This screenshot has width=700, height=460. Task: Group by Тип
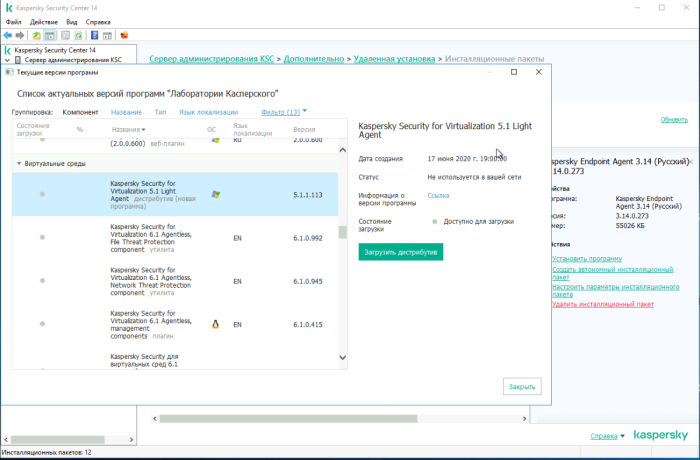coord(160,112)
